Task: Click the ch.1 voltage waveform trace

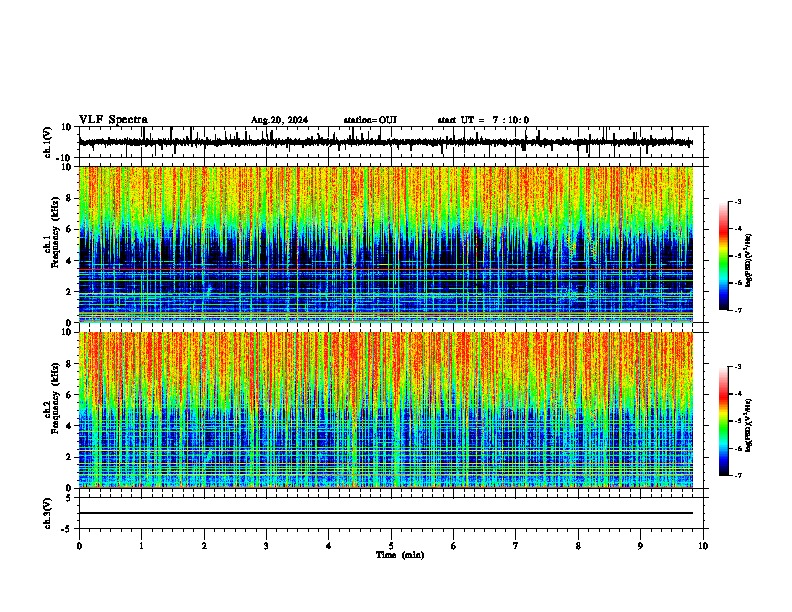Action: [x=385, y=142]
